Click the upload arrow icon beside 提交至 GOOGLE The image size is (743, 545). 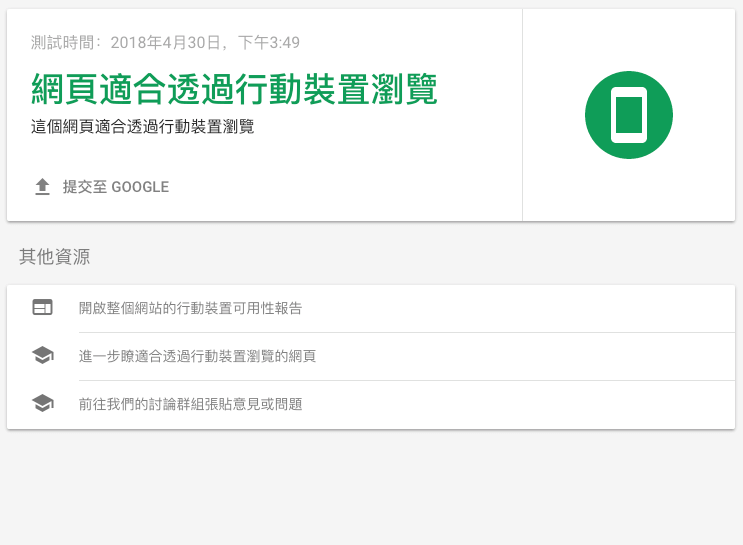click(43, 187)
